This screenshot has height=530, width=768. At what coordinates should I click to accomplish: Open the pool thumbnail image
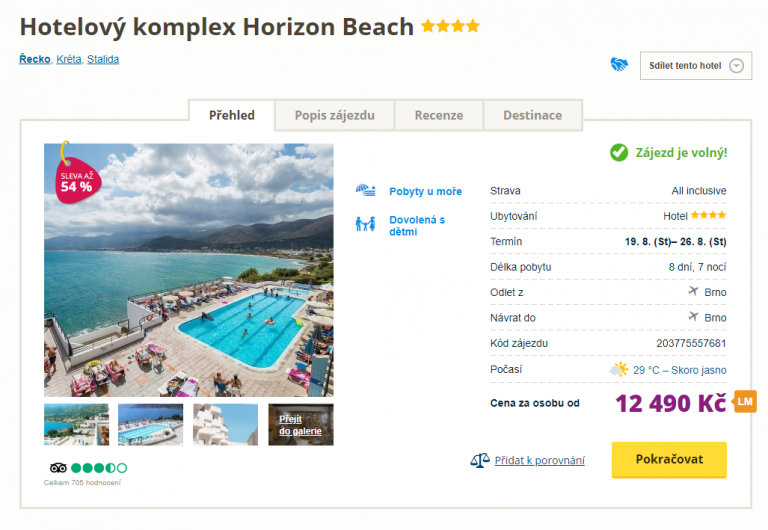151,424
